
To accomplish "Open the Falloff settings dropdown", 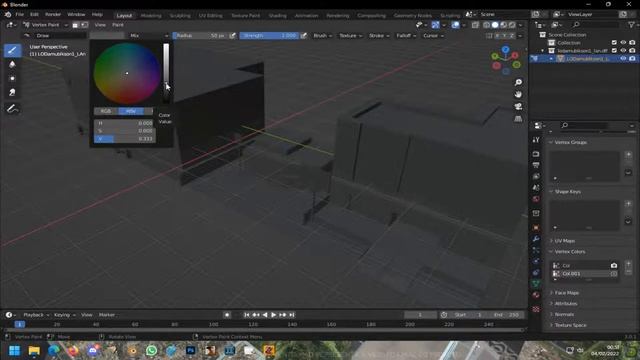I will [x=406, y=36].
